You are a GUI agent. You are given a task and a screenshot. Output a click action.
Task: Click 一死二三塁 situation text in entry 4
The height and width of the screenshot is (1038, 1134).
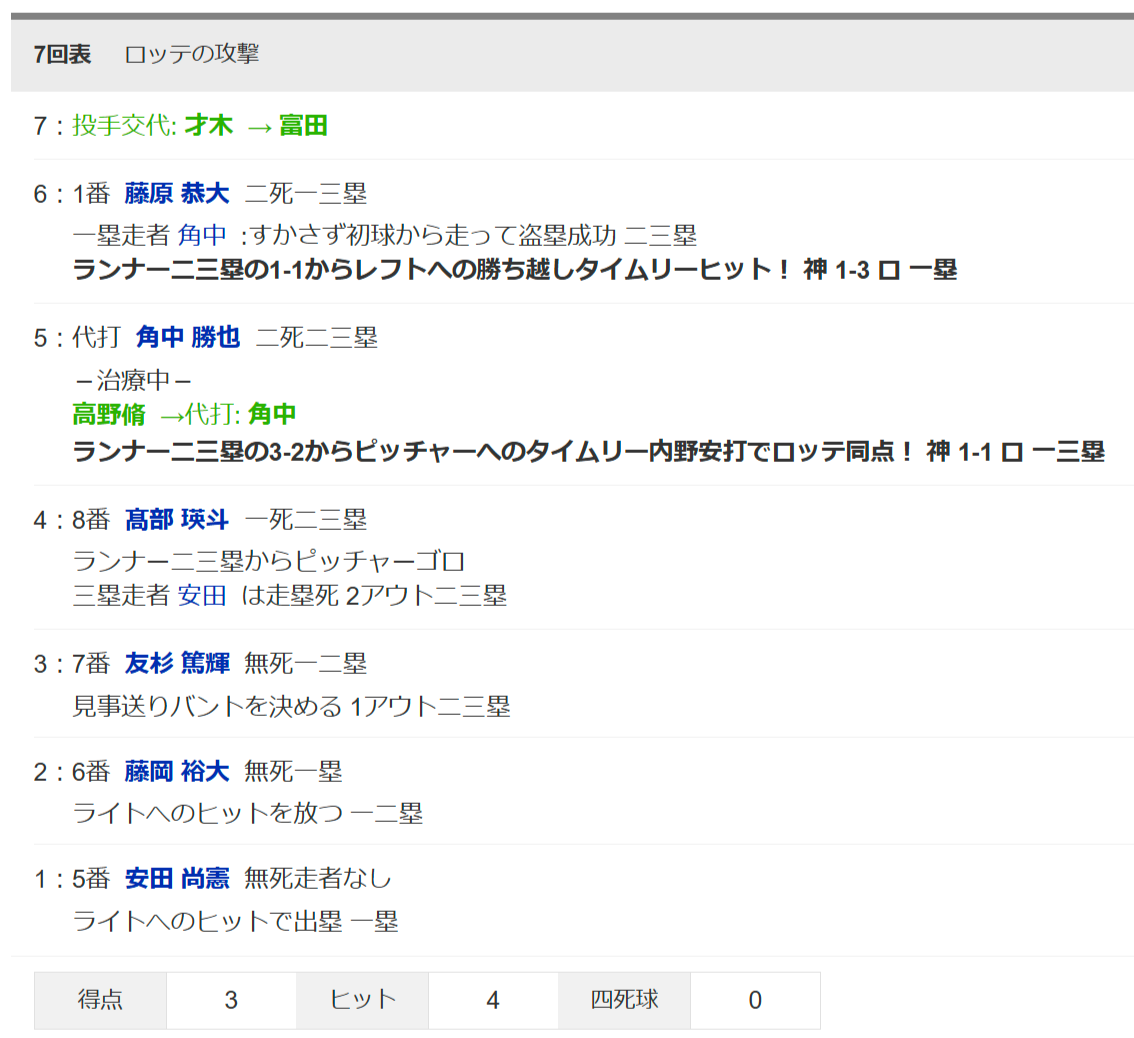(306, 519)
